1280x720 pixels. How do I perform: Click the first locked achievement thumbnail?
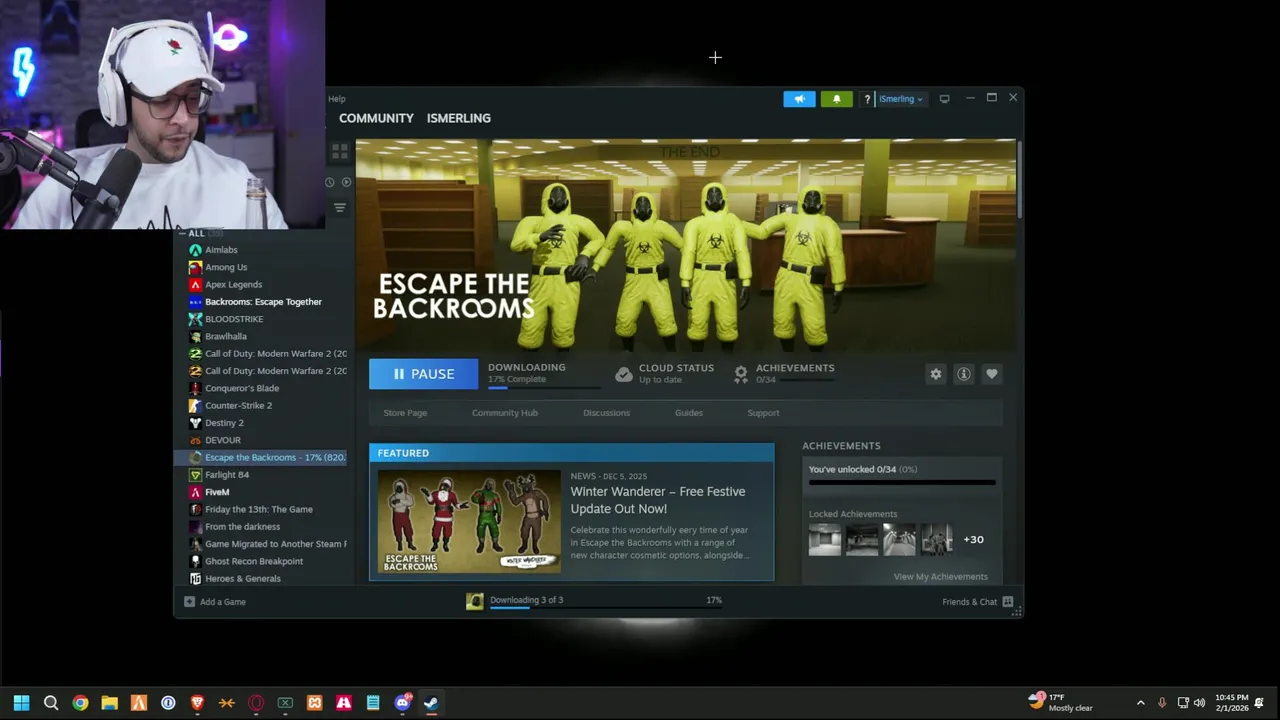(x=825, y=539)
